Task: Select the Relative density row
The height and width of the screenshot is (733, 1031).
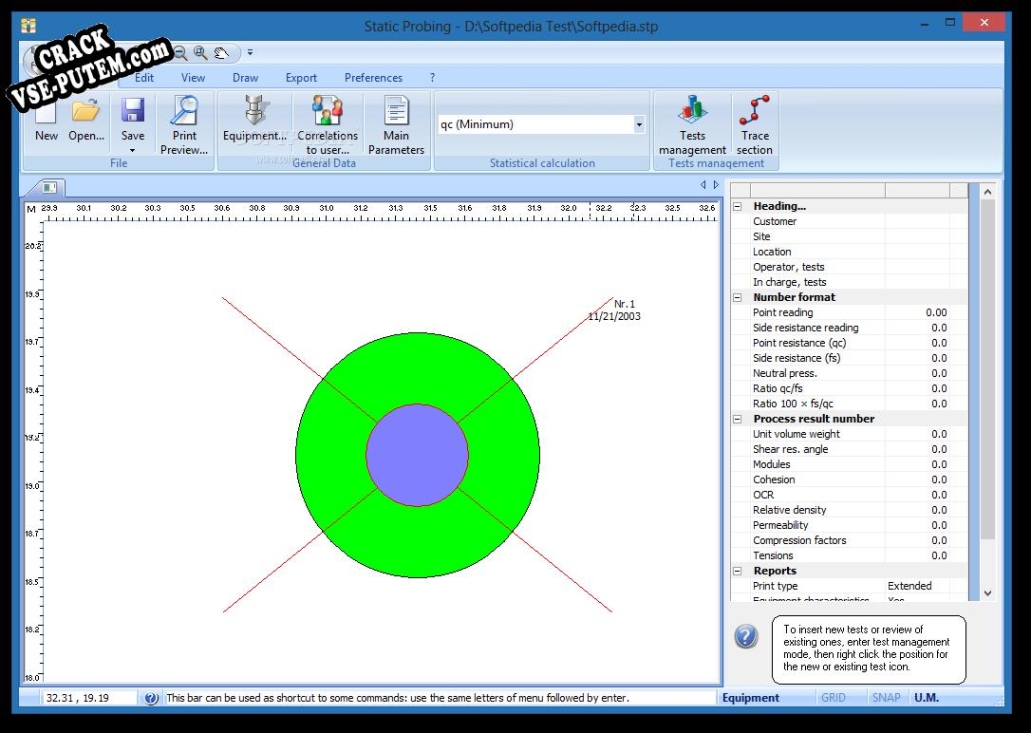Action: tap(849, 509)
